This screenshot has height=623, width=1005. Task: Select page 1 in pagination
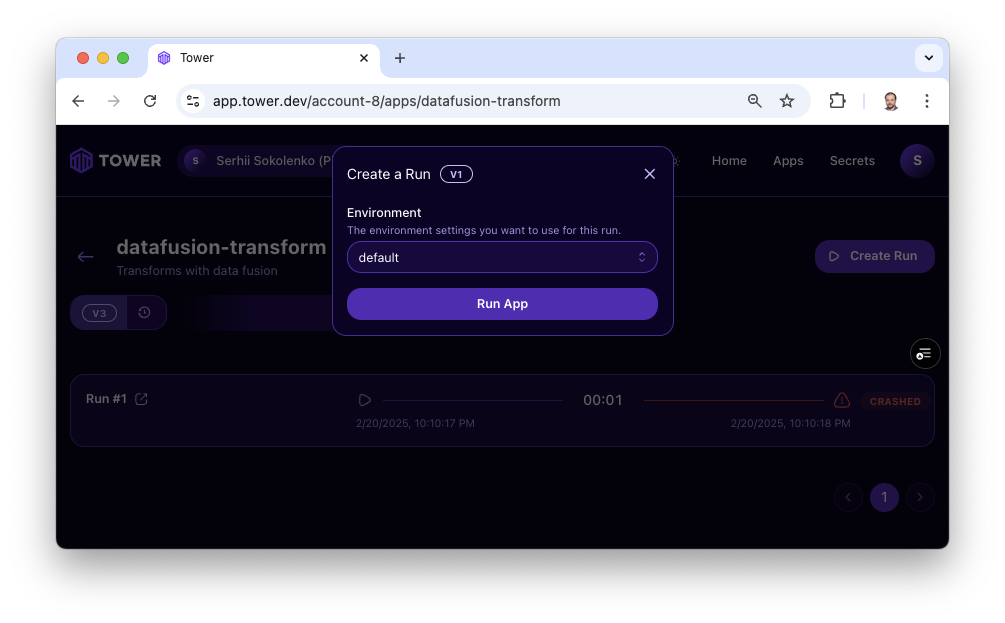point(884,497)
